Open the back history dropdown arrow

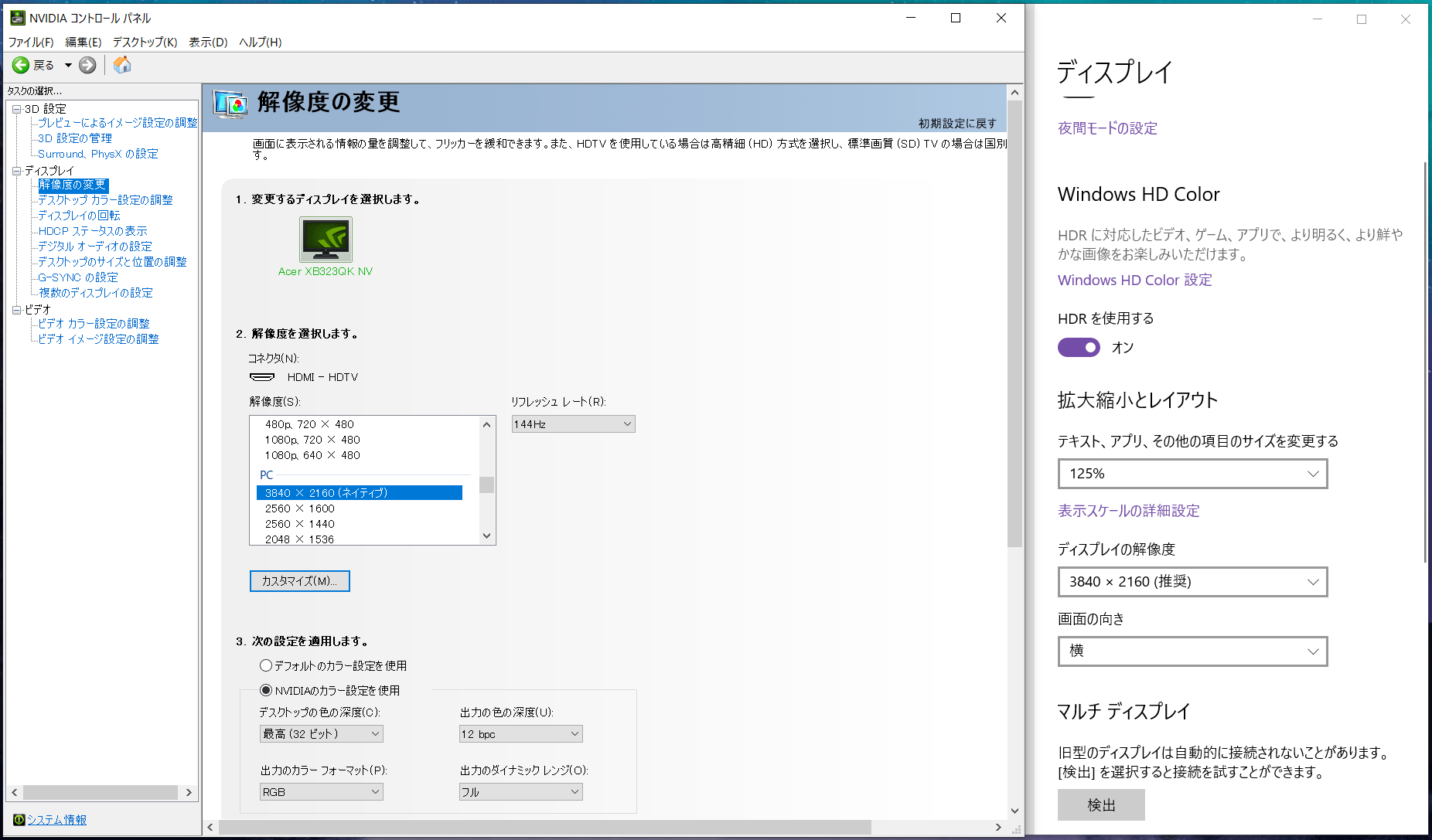coord(68,65)
